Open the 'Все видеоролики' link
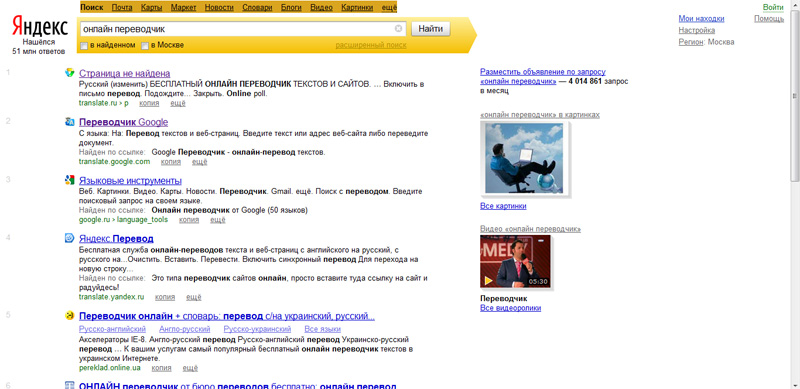This screenshot has width=800, height=389. tap(510, 308)
